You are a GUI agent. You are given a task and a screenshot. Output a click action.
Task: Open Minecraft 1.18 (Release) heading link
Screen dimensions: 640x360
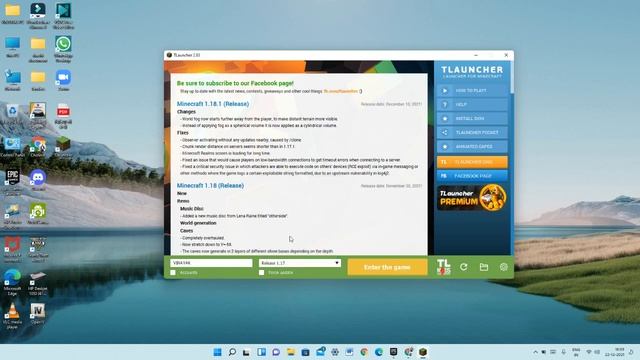tap(210, 186)
